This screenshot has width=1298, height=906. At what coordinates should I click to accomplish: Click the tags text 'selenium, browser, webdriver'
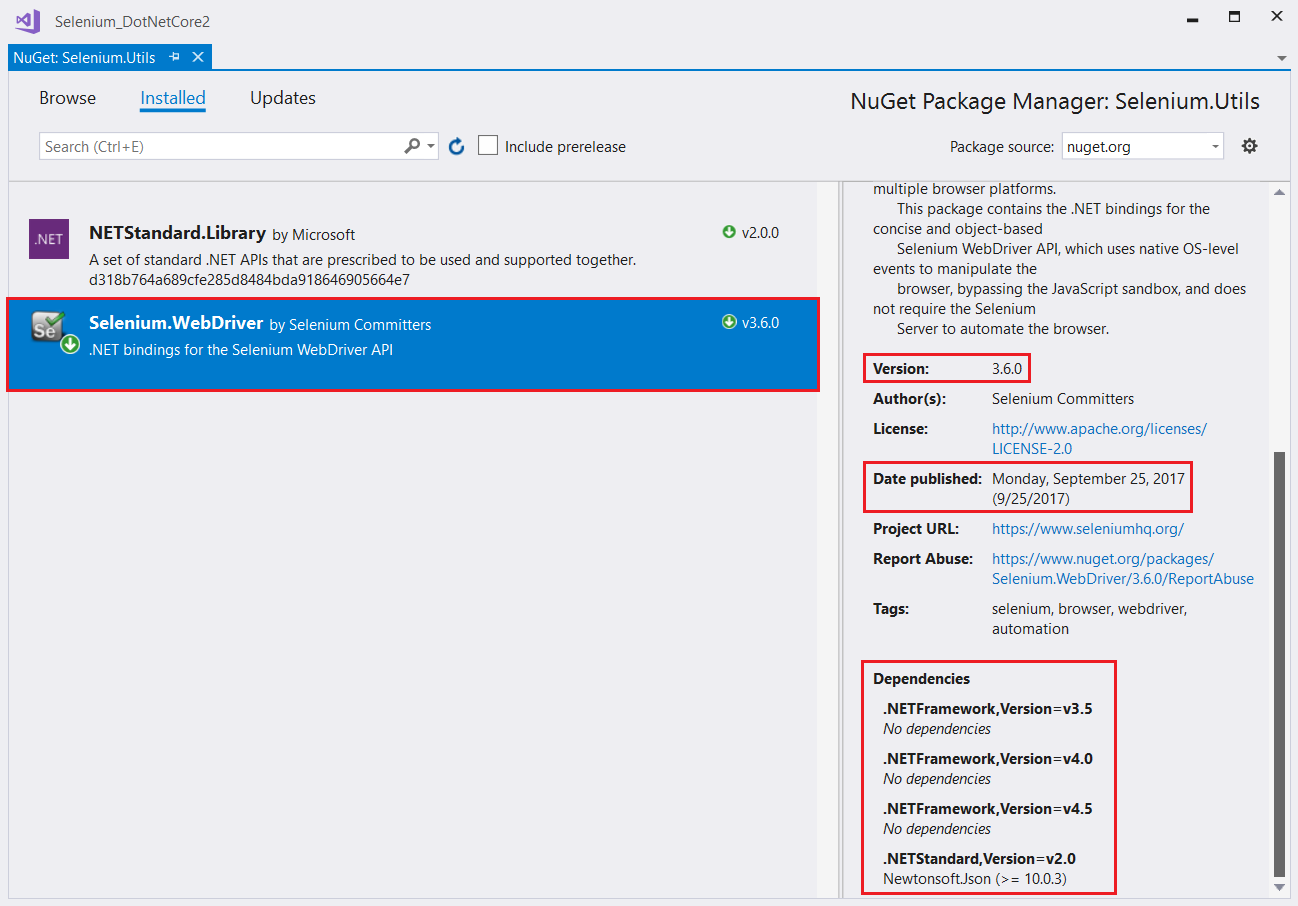[x=1089, y=608]
